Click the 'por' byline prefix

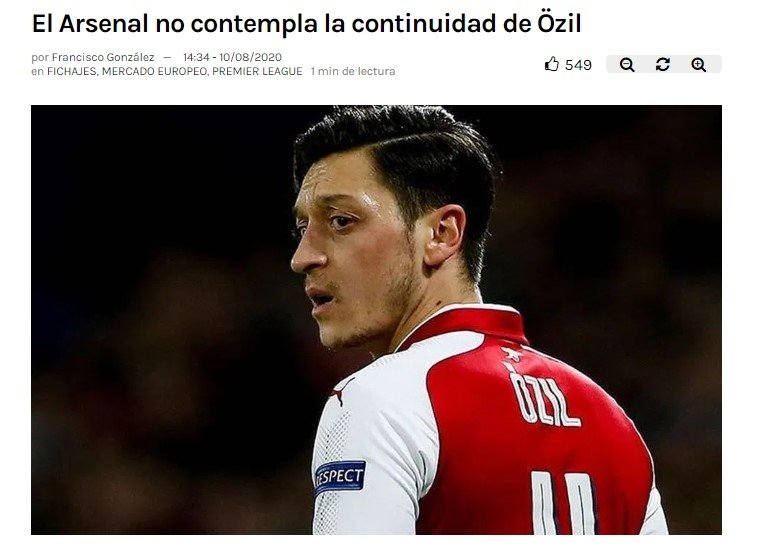click(40, 58)
